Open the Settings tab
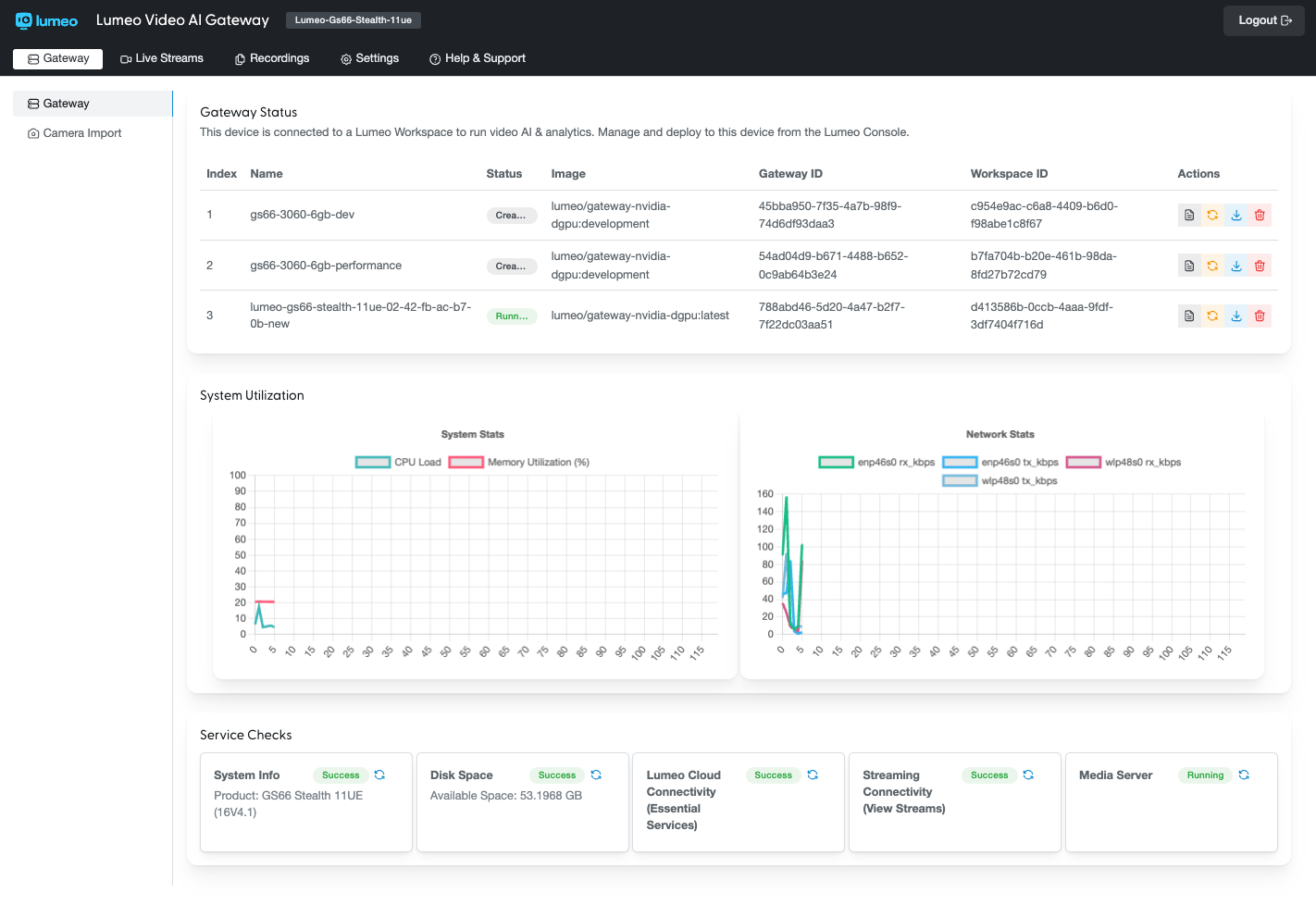1316x905 pixels. (x=369, y=58)
